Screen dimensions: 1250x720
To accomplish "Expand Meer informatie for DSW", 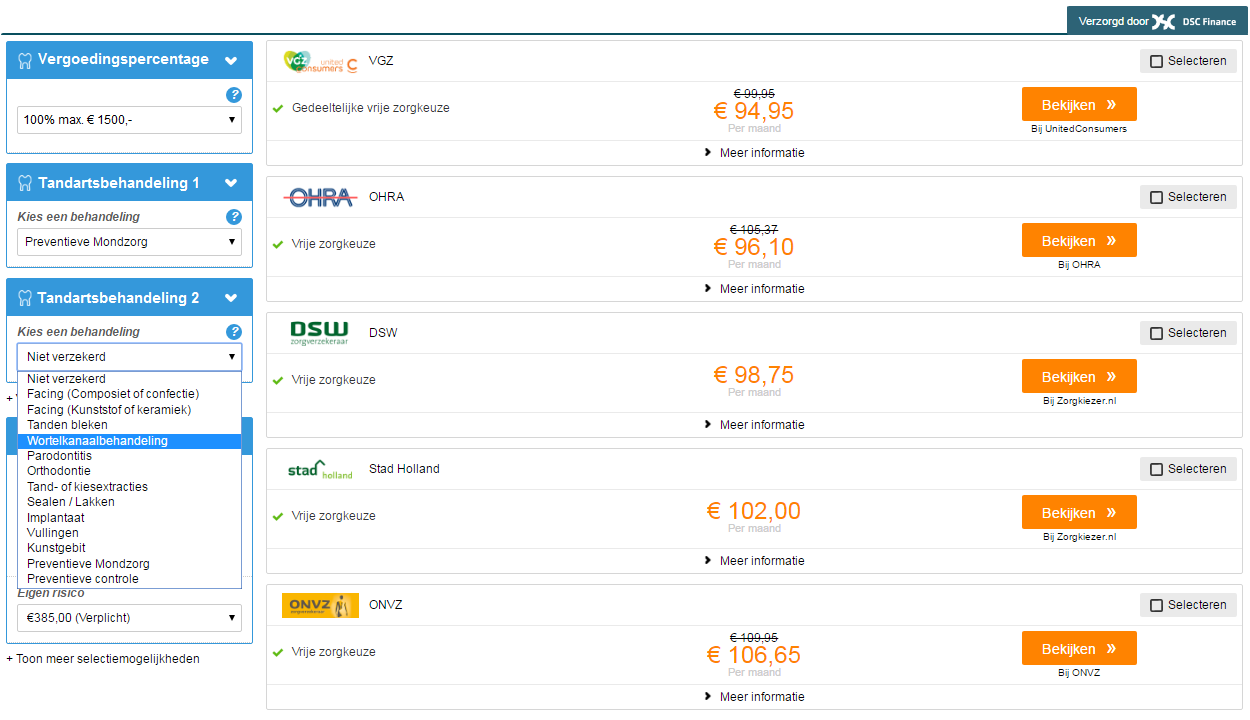I will [754, 425].
